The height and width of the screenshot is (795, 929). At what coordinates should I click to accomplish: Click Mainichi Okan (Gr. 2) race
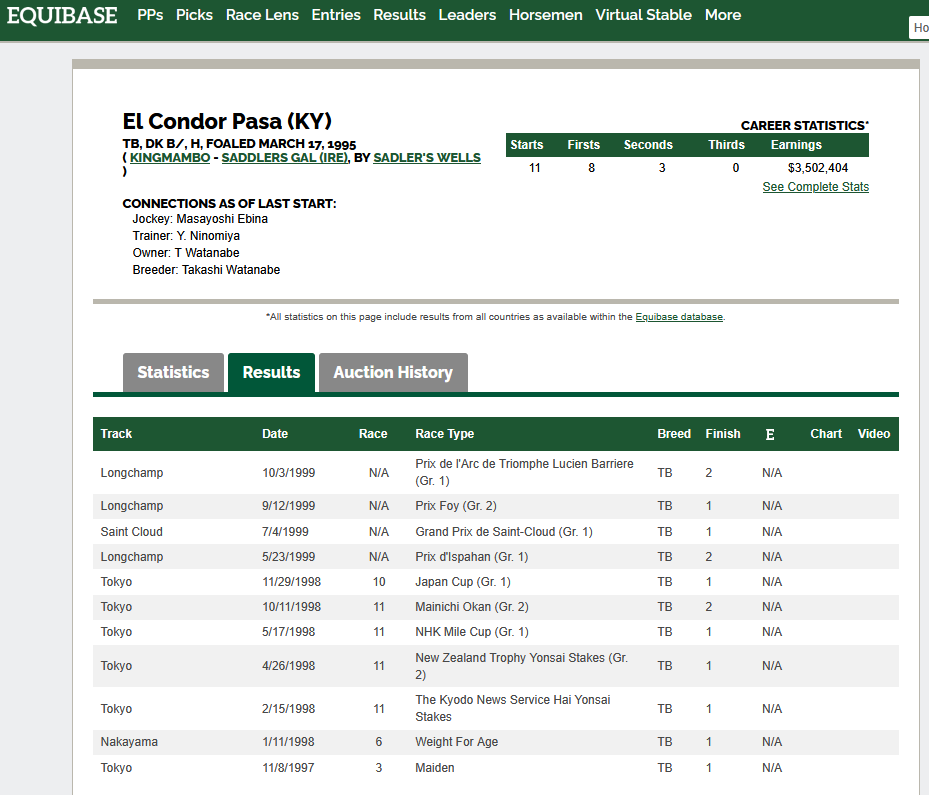472,607
